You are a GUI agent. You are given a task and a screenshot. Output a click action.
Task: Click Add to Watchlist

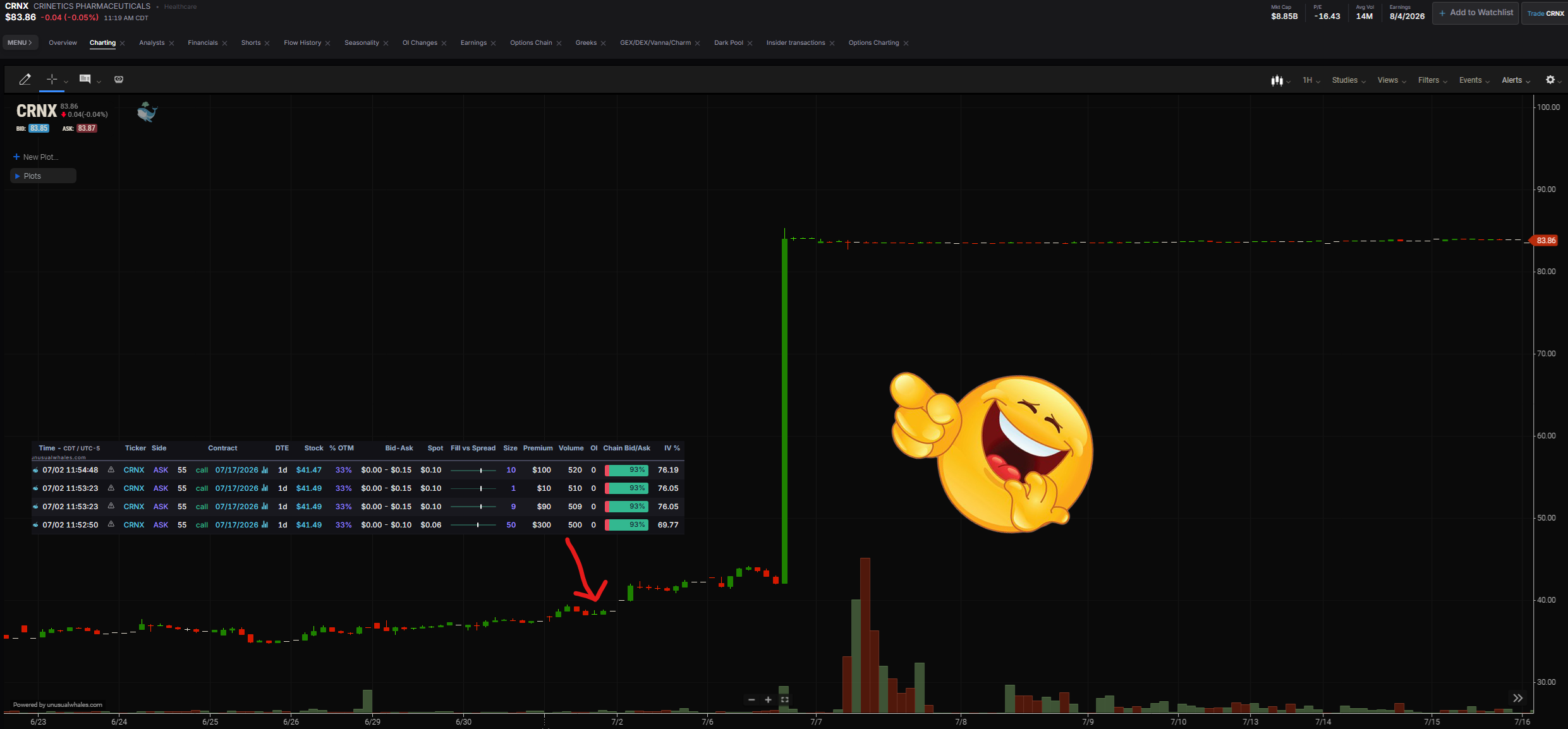[x=1476, y=13]
